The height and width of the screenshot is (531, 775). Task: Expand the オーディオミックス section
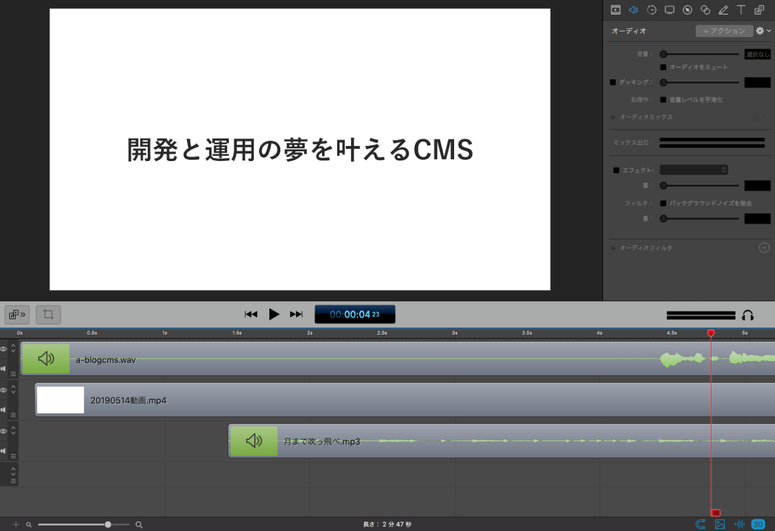[614, 117]
